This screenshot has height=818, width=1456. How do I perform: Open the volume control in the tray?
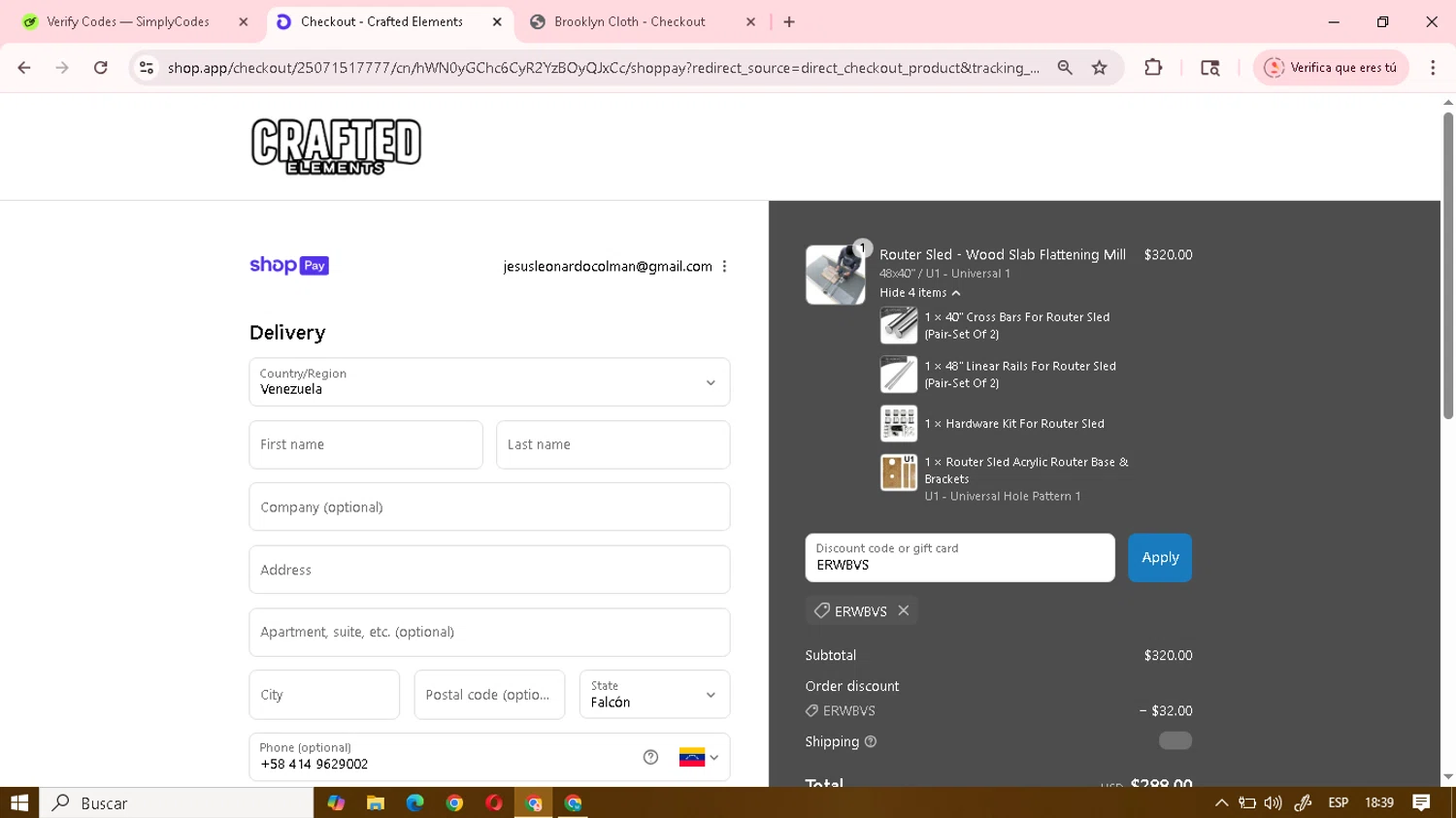(x=1273, y=802)
